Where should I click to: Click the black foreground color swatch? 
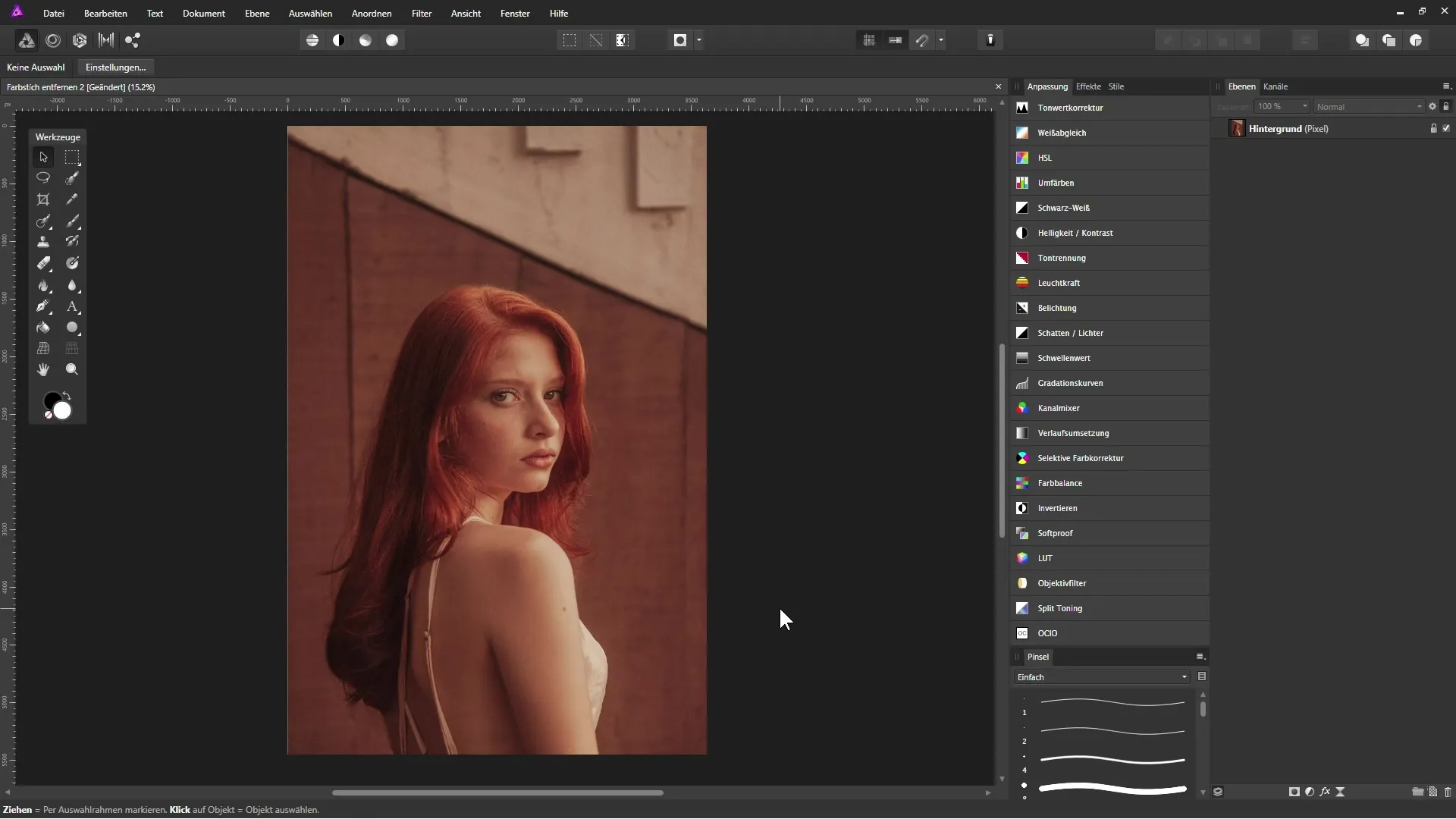click(x=50, y=400)
